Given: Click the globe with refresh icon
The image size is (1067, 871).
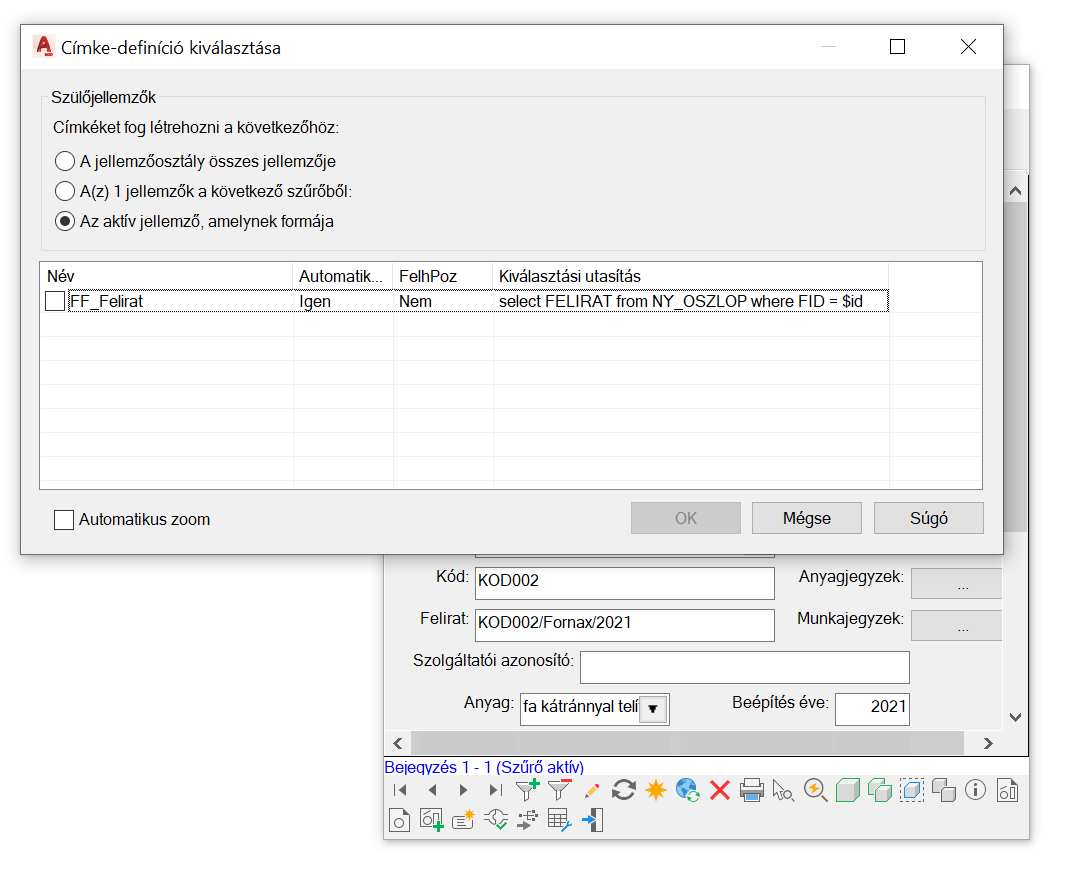Looking at the screenshot, I should [688, 790].
